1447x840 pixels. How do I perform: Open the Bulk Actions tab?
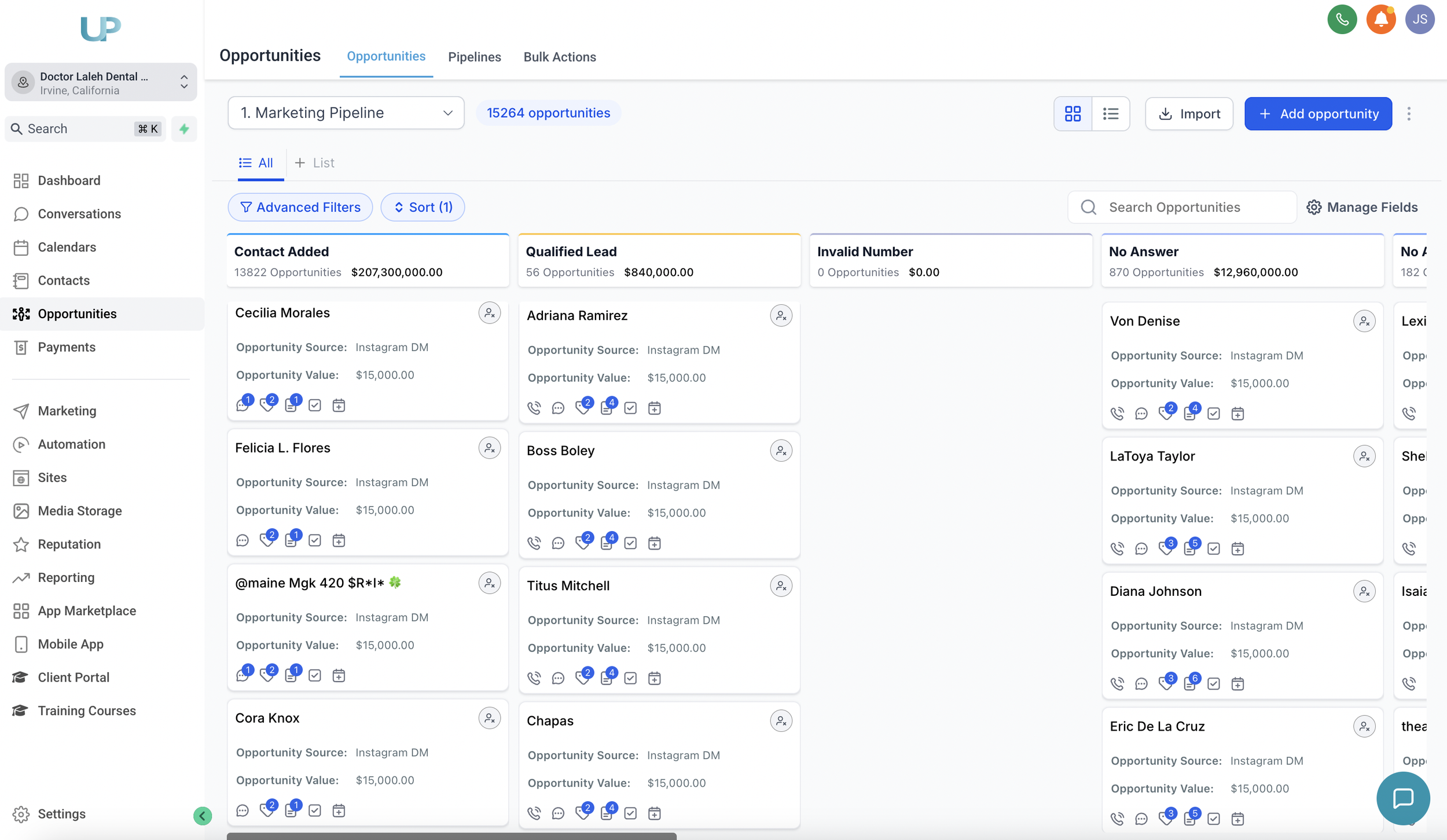click(x=559, y=57)
